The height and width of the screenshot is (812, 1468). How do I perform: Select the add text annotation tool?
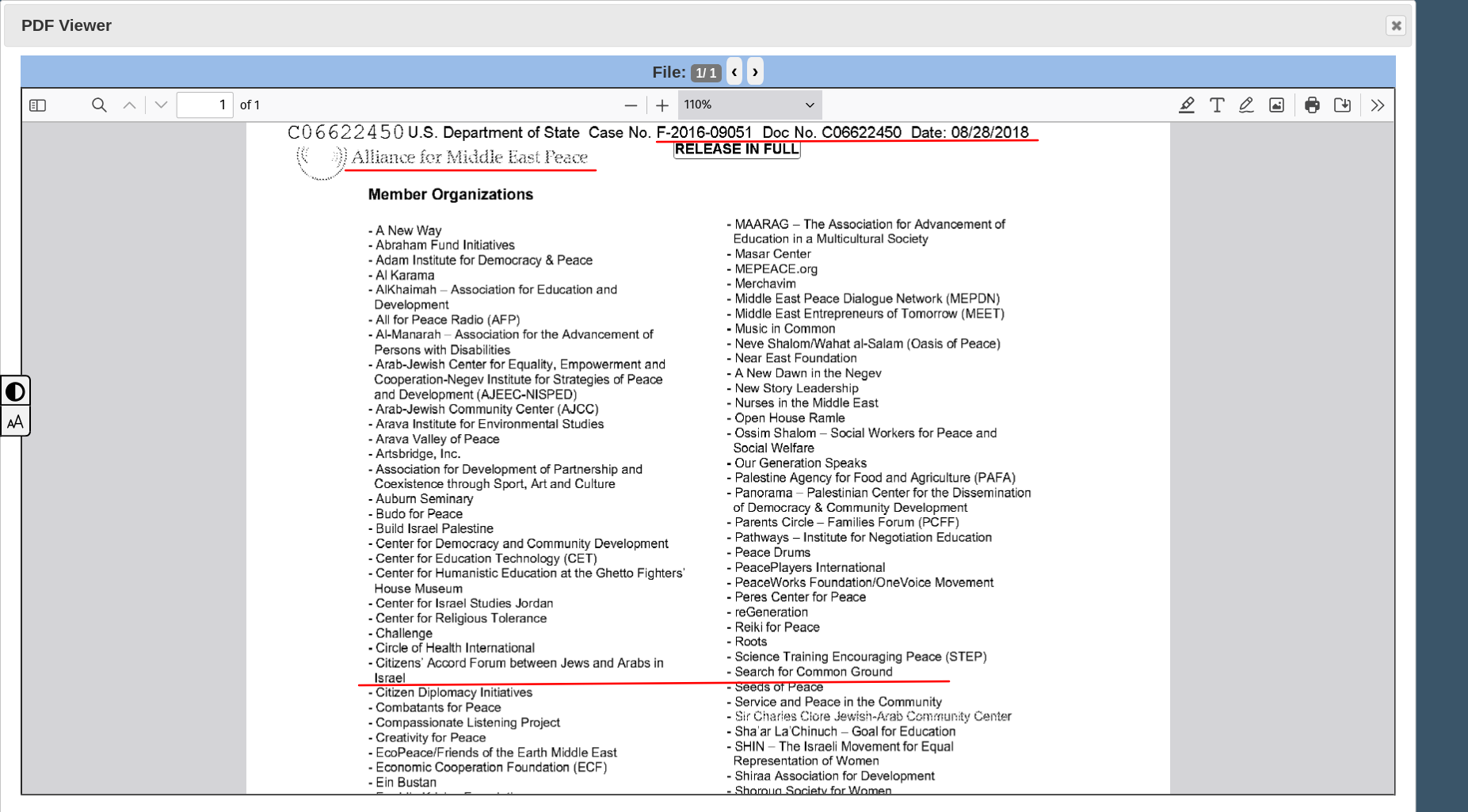coord(1217,105)
